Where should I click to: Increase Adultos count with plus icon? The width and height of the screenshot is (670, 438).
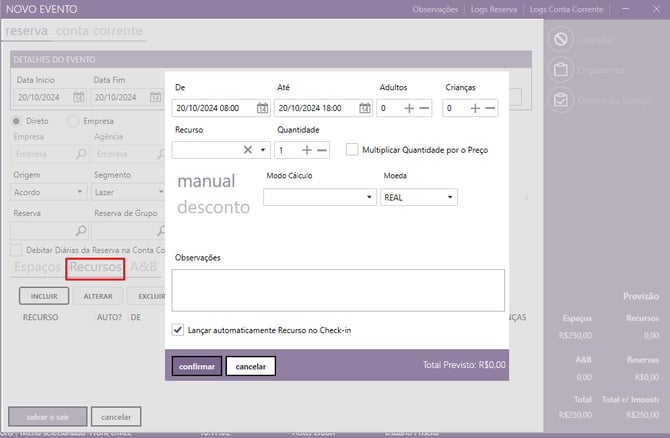[x=409, y=108]
